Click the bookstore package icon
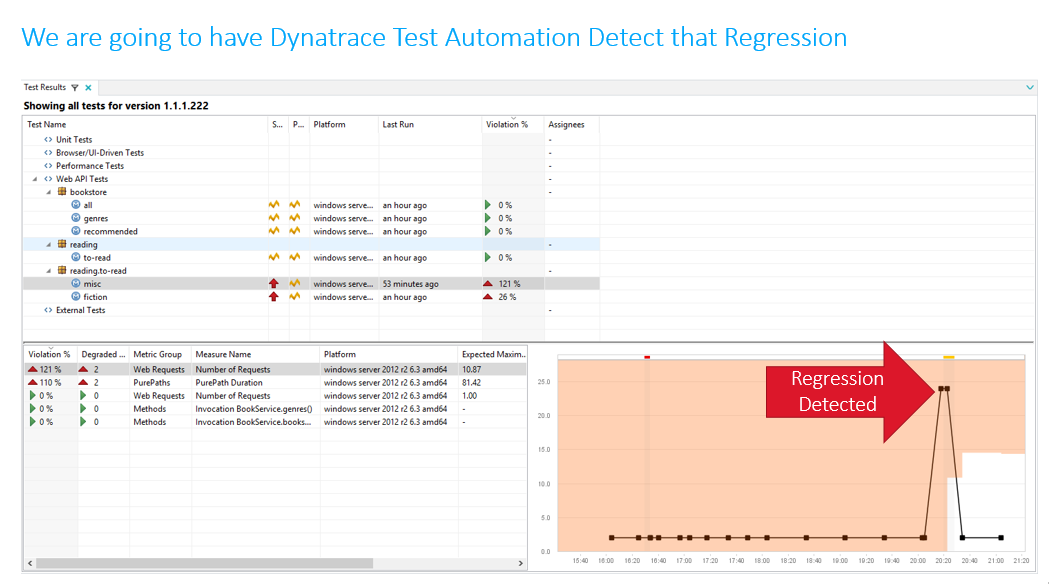Image resolution: width=1049 pixels, height=584 pixels. [x=62, y=192]
